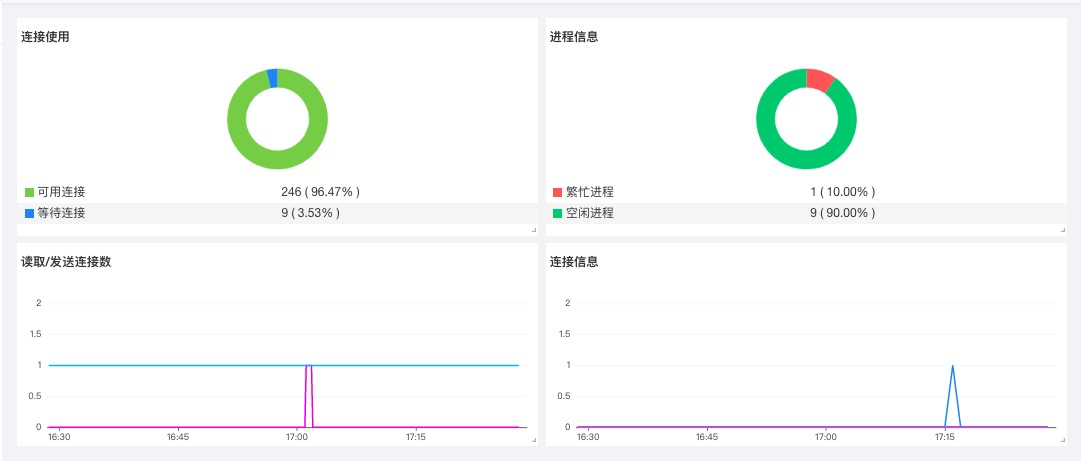Image resolution: width=1081 pixels, height=461 pixels.
Task: Toggle the 空闲进程 legend label
Action: [x=589, y=213]
